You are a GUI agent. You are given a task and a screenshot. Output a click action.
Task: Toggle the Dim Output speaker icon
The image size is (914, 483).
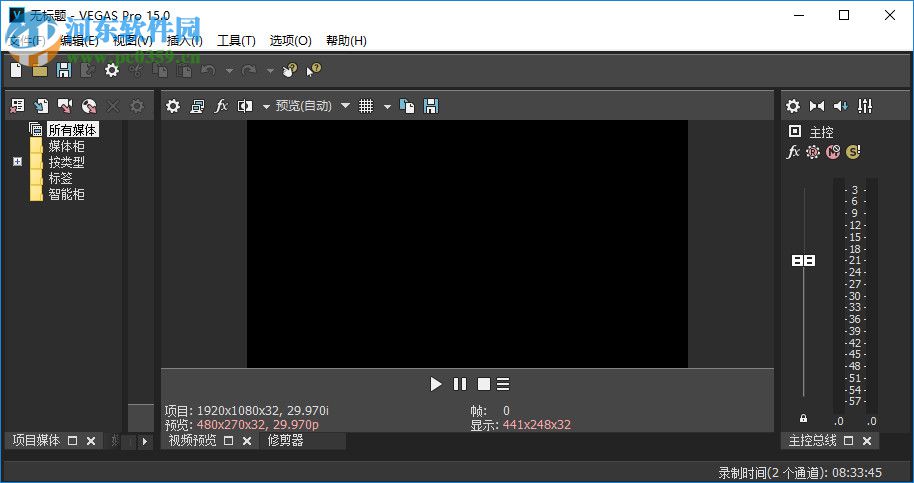841,106
